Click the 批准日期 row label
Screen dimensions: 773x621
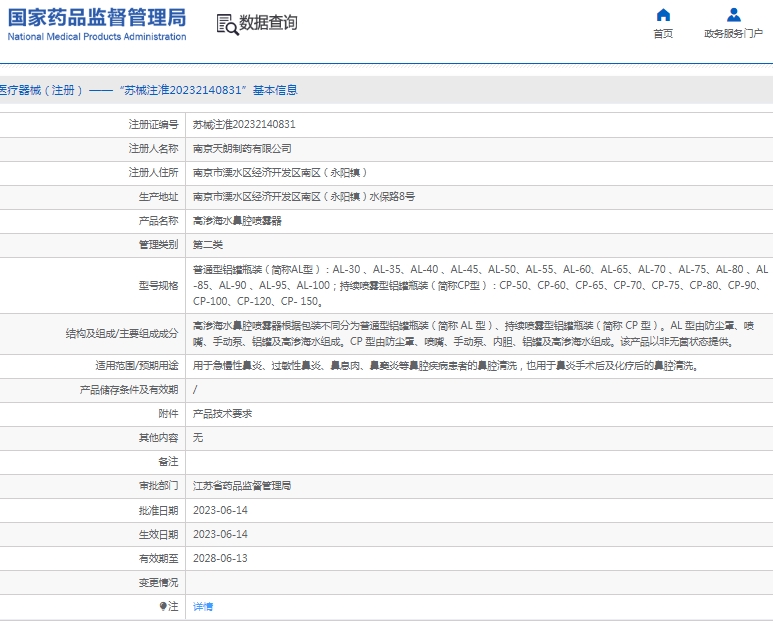pos(158,510)
